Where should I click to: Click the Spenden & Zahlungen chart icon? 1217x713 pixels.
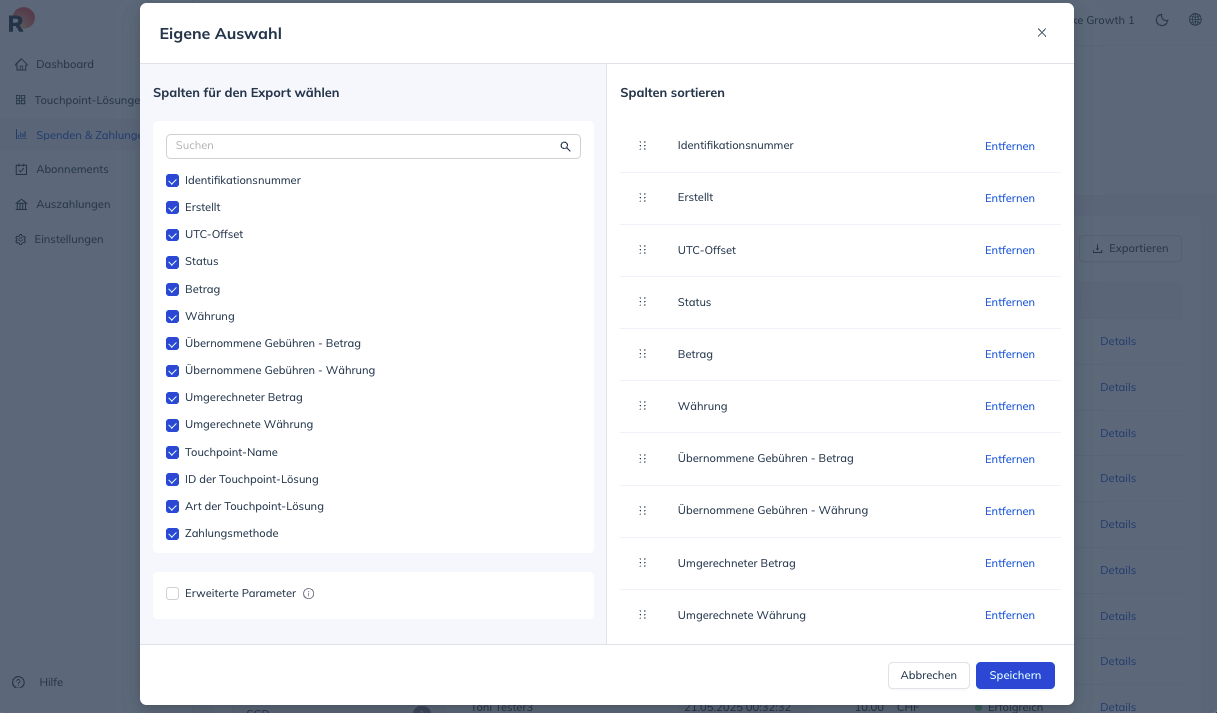tap(21, 135)
